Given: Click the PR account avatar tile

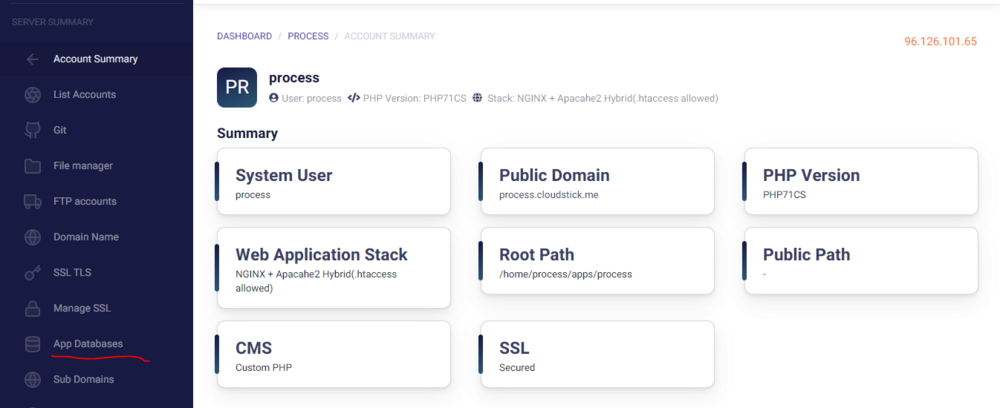Looking at the screenshot, I should (x=237, y=87).
